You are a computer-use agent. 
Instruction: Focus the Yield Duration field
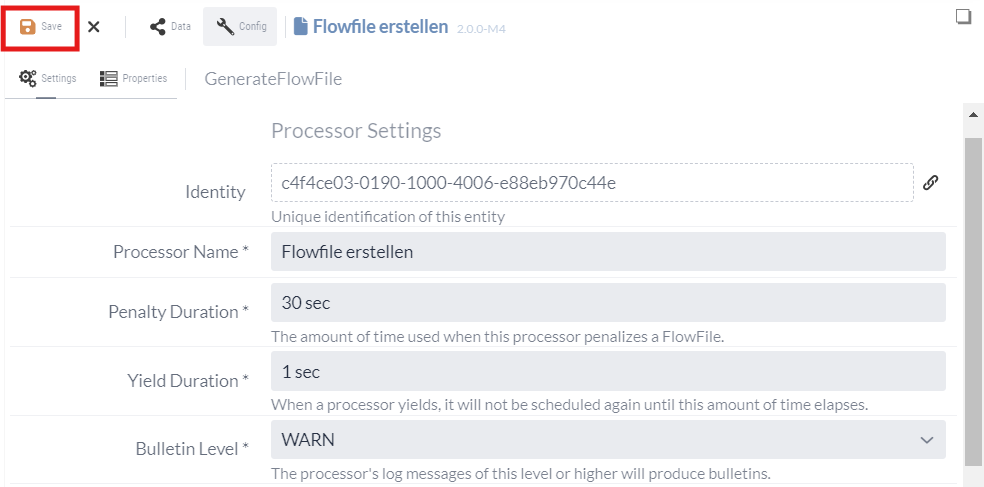pyautogui.click(x=607, y=371)
